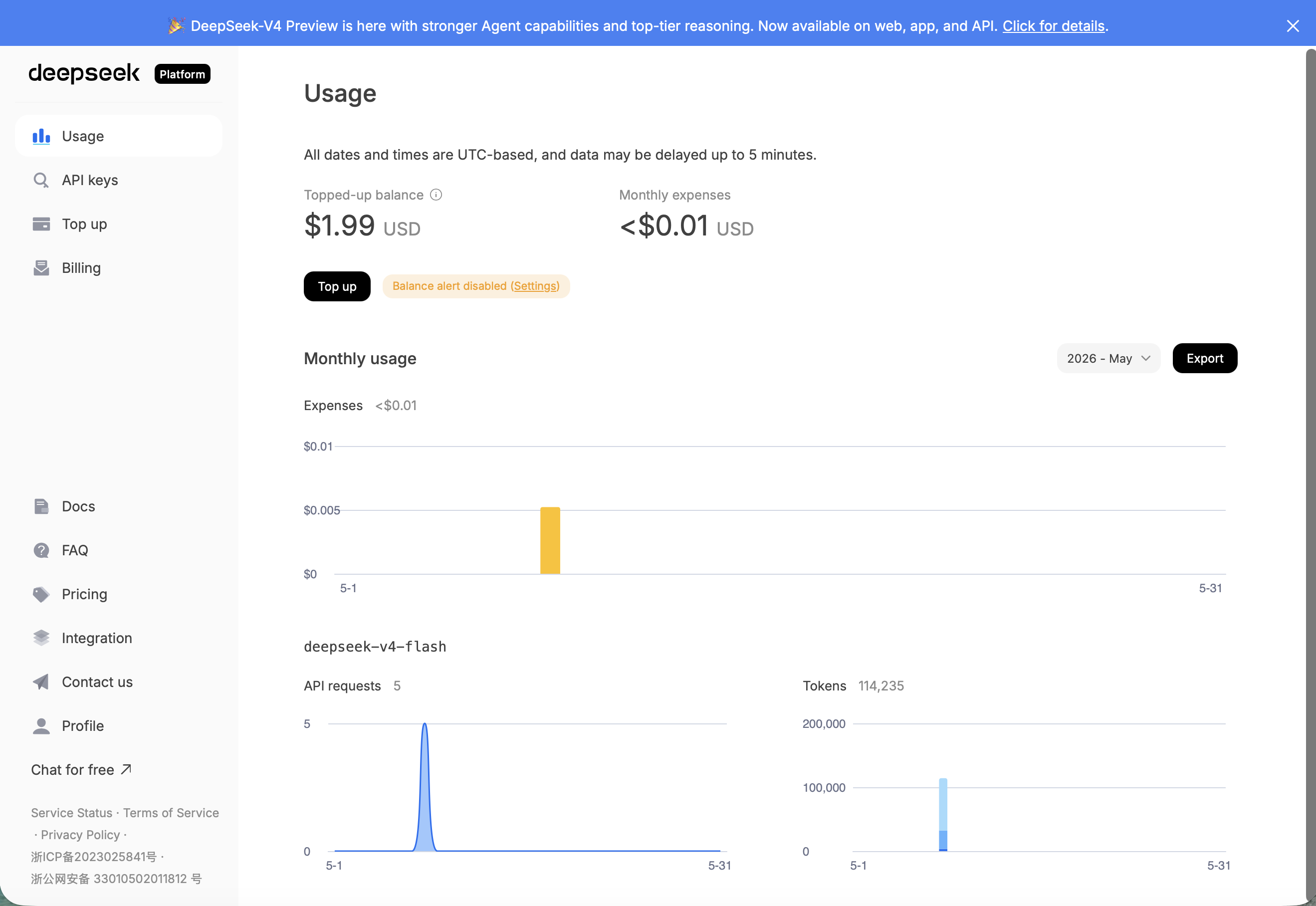Click the 'Monthly usage' heading
Image resolution: width=1316 pixels, height=906 pixels.
360,358
